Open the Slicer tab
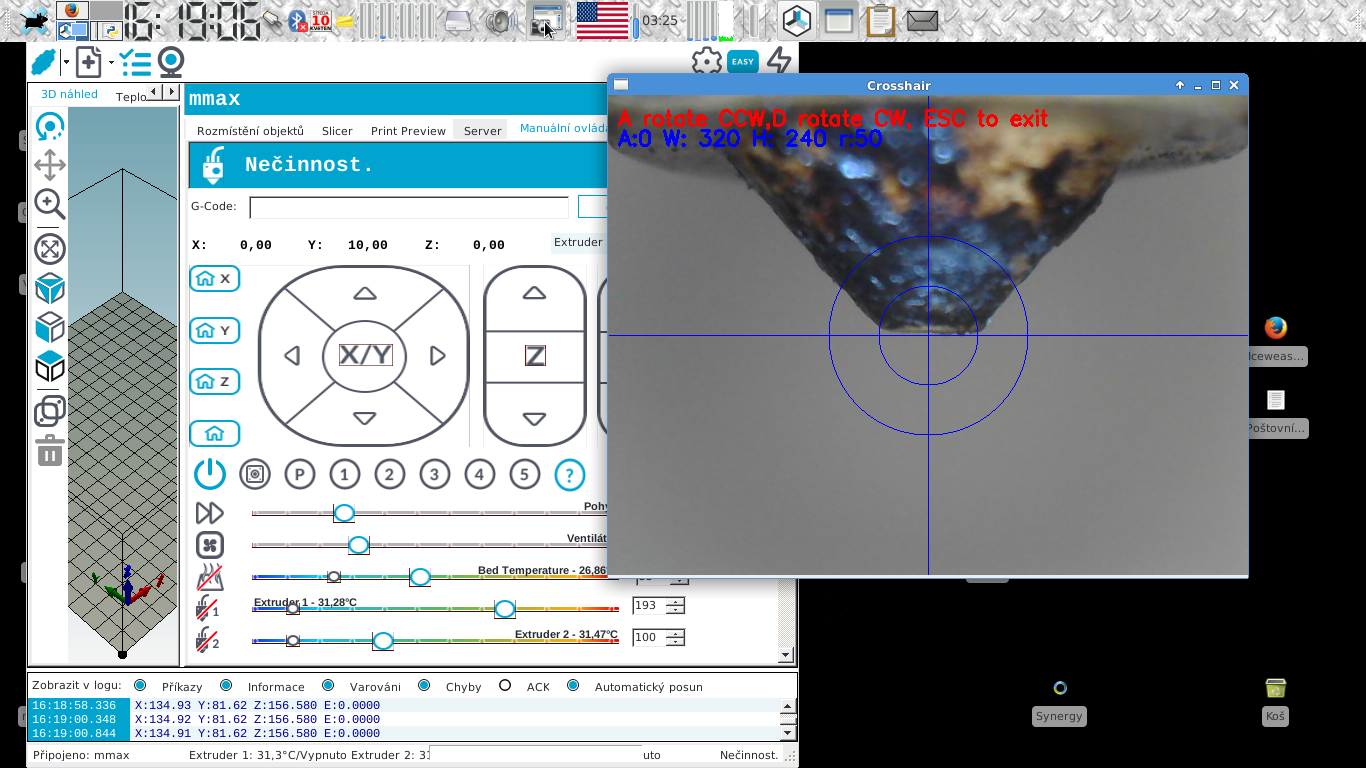The width and height of the screenshot is (1366, 768). (x=337, y=131)
